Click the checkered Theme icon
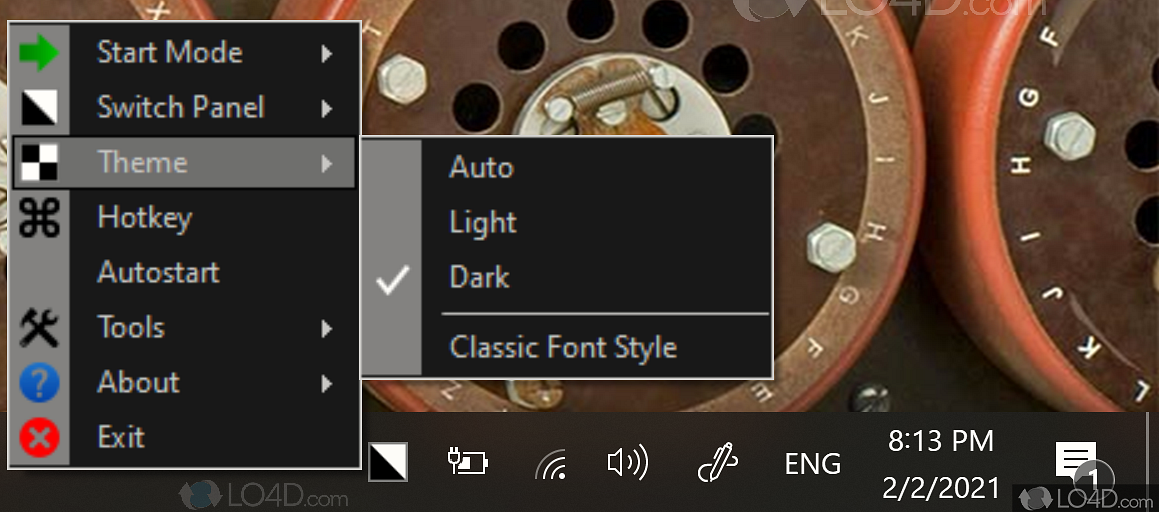1159x512 pixels. click(39, 162)
